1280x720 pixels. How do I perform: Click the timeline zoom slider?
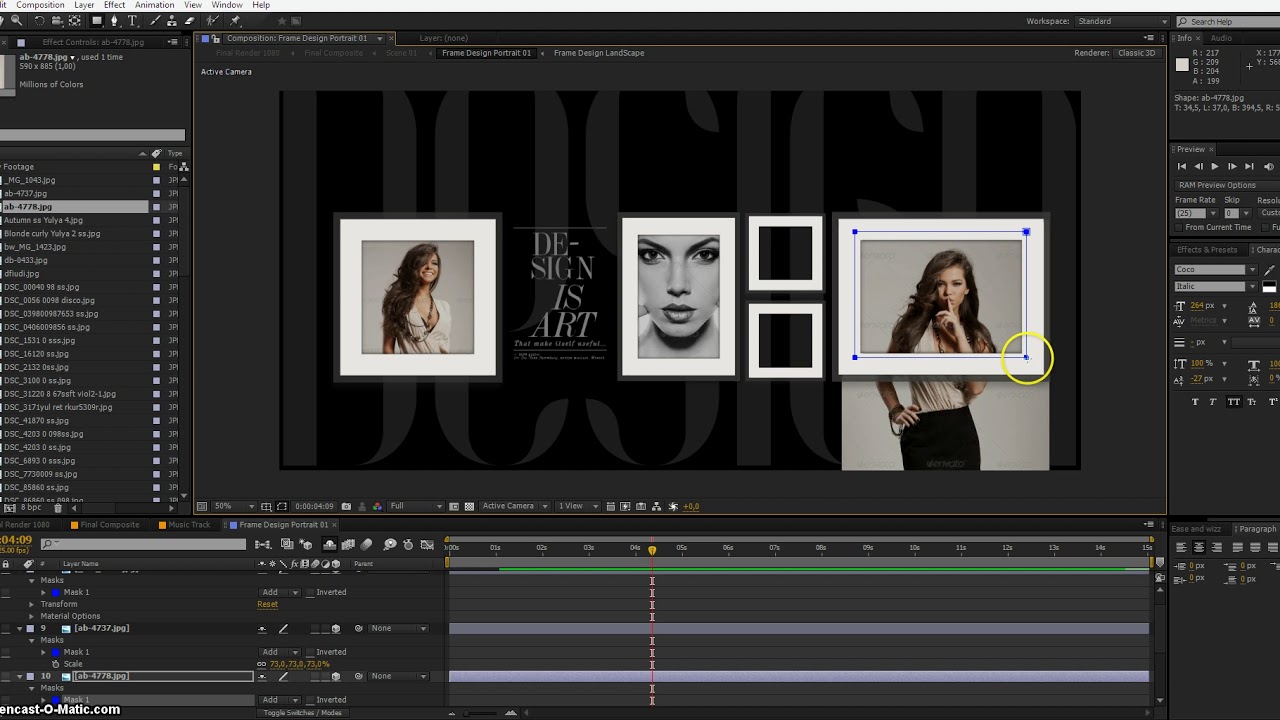(x=480, y=713)
